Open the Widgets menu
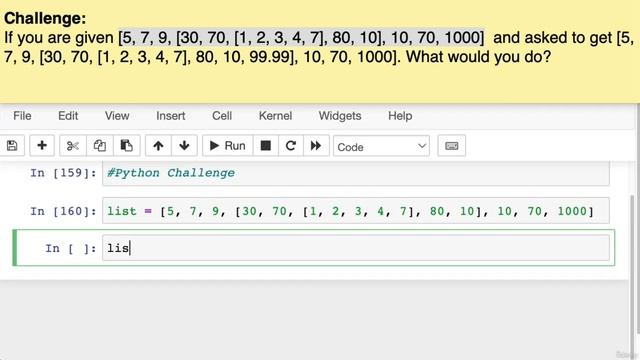This screenshot has height=360, width=640. [340, 116]
